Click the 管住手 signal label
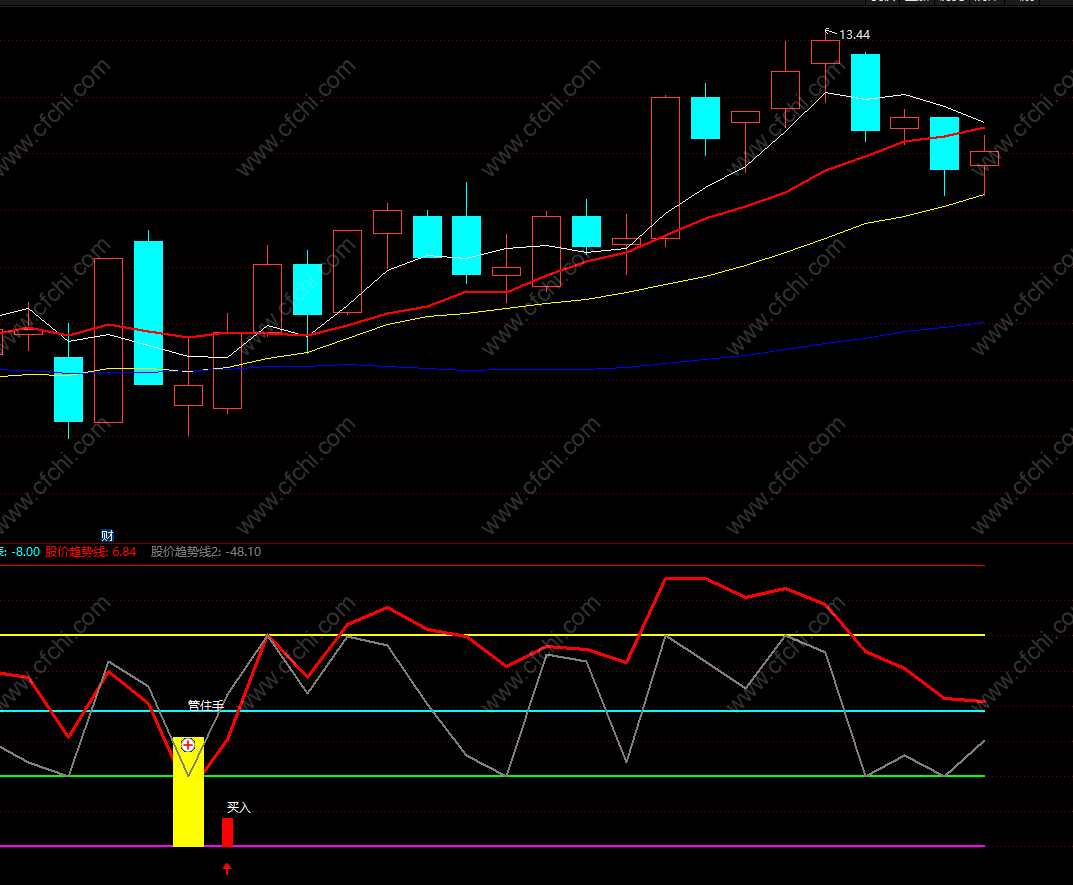The width and height of the screenshot is (1073, 885). 206,705
